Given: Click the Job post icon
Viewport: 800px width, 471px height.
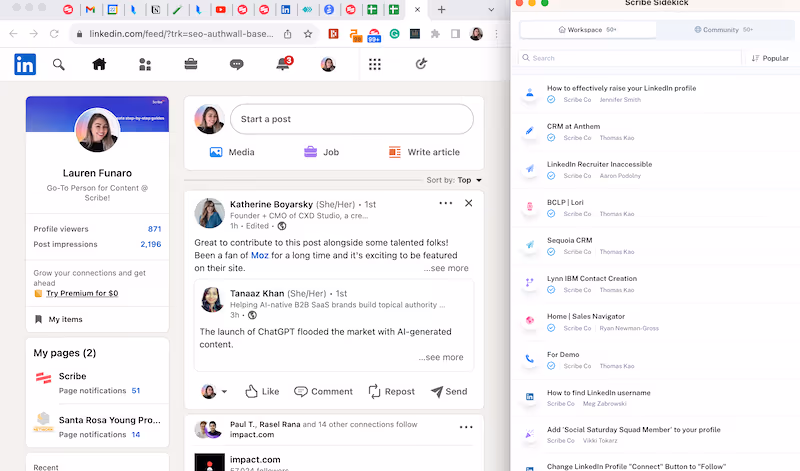Looking at the screenshot, I should point(310,152).
